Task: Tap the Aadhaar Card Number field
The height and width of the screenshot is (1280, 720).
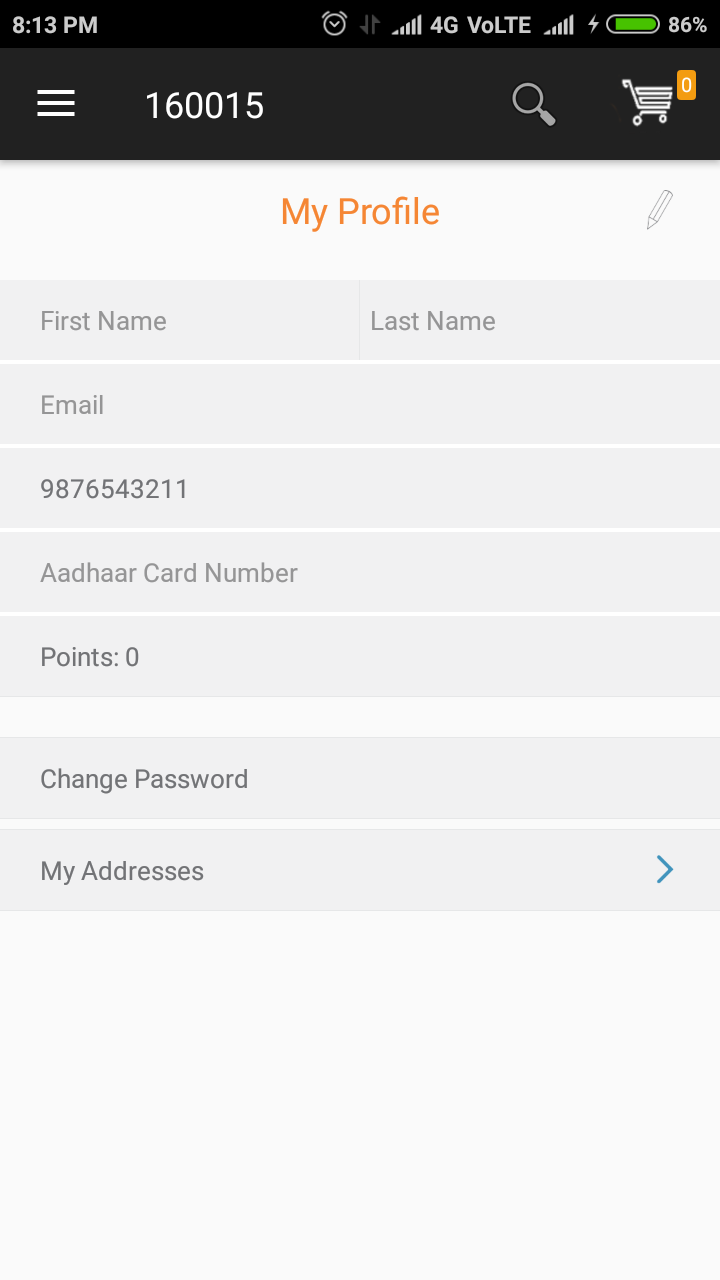Action: coord(360,572)
